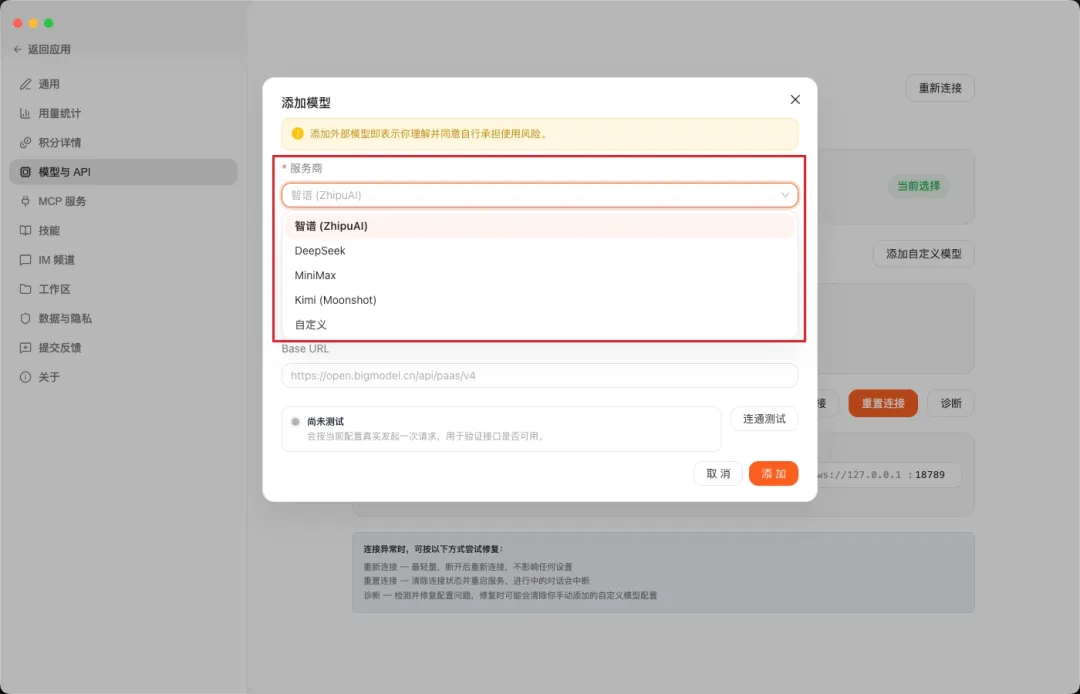
Task: Click the grey status dot beside 尚未测试
Action: [x=295, y=422]
